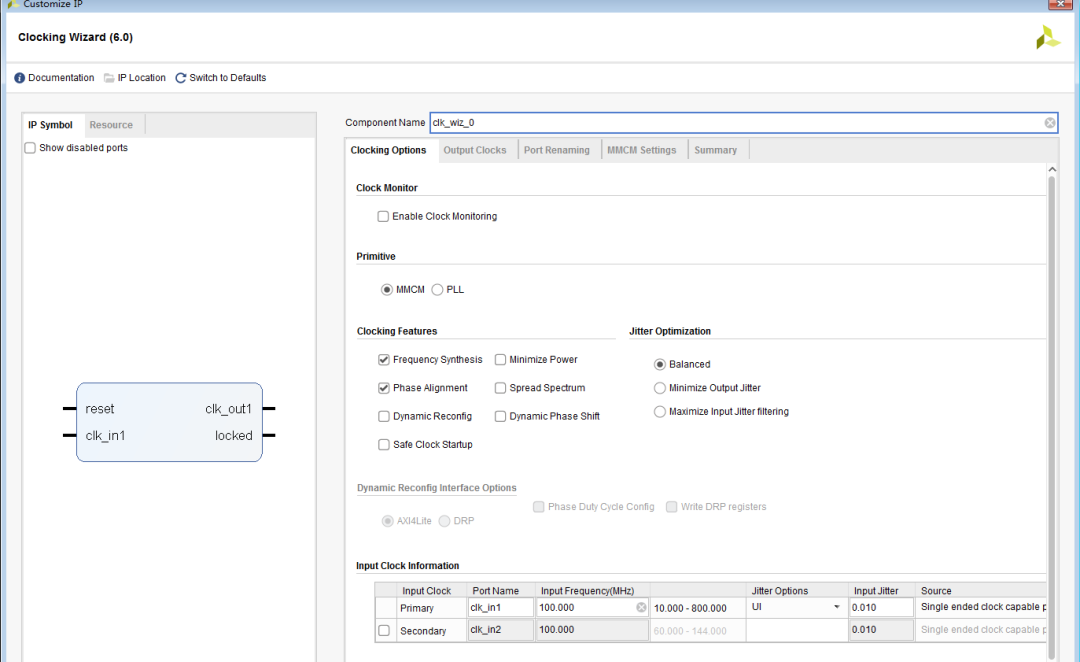Viewport: 1080px width, 662px height.
Task: Click the Input Frequency(MHz) column header
Action: [588, 590]
